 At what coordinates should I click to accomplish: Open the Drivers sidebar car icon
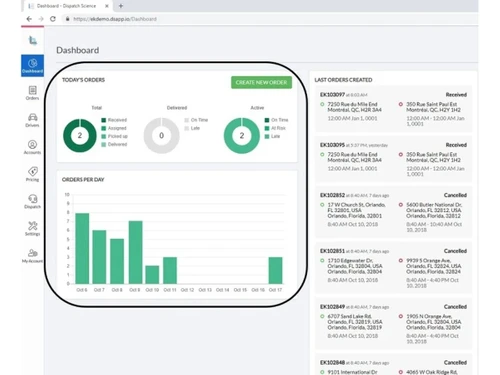(32, 120)
